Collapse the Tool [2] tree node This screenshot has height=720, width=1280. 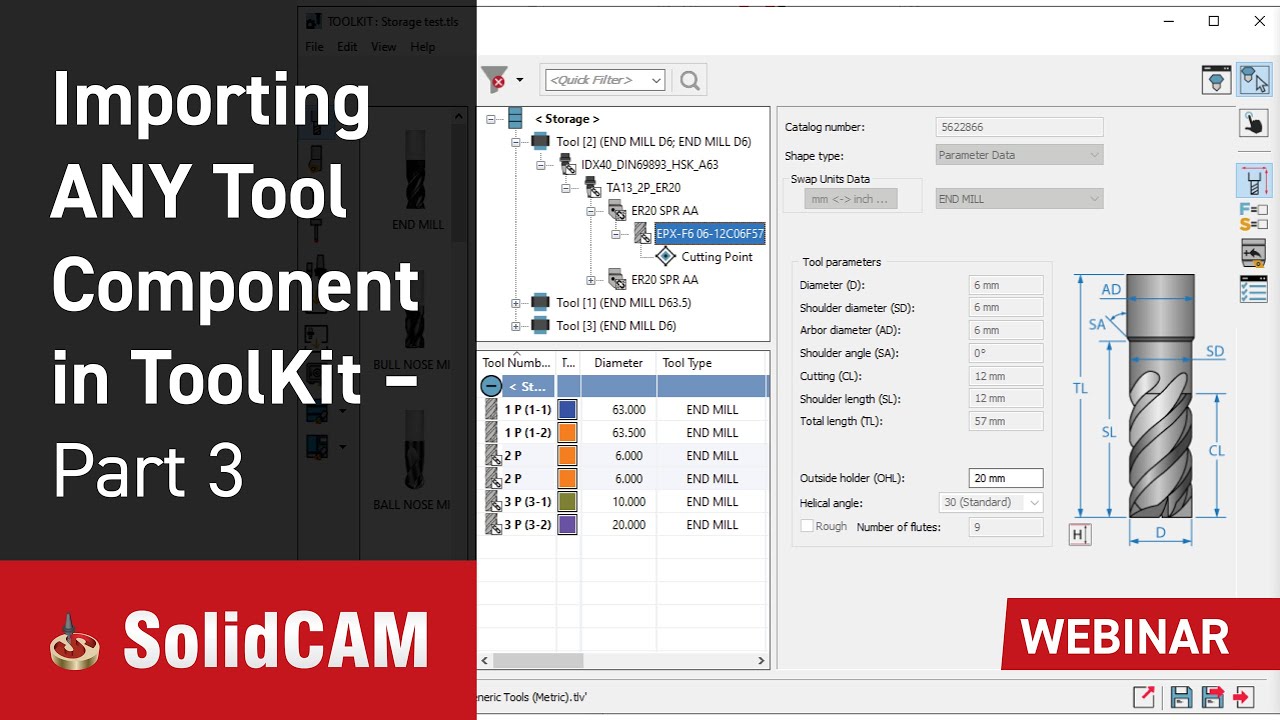(x=515, y=142)
